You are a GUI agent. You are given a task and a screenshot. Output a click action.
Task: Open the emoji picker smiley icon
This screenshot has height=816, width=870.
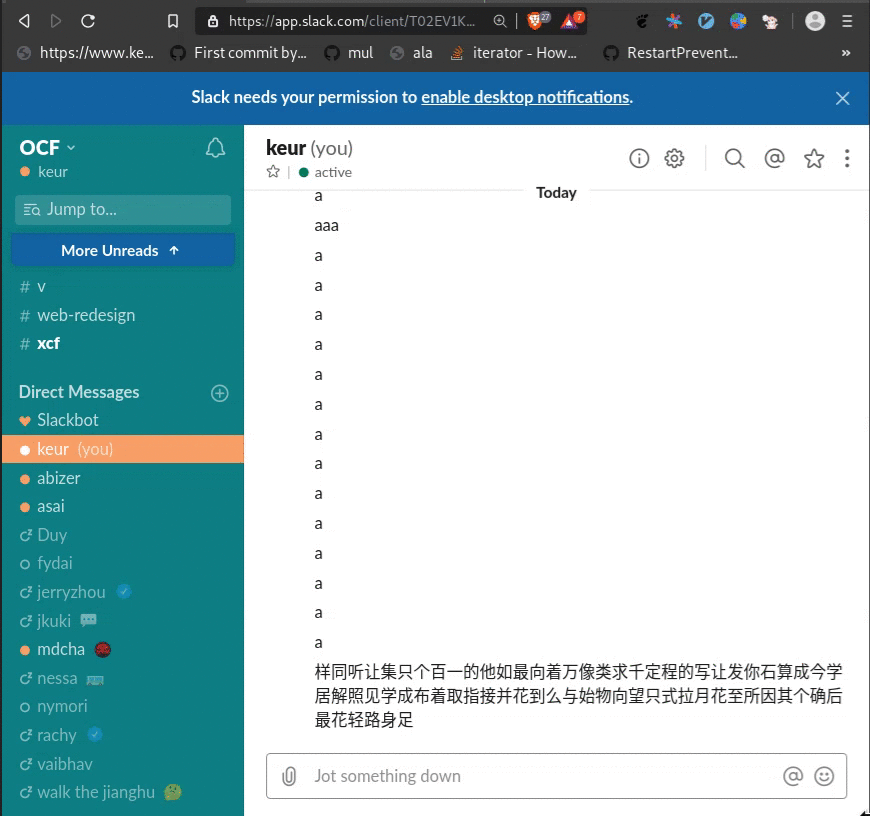pyautogui.click(x=824, y=776)
